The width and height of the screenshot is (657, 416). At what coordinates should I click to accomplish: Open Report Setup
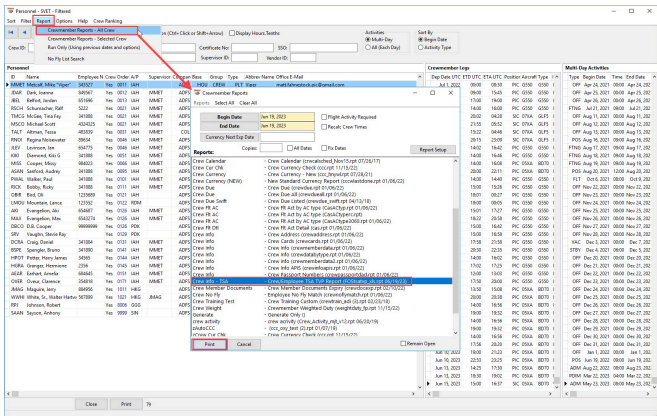click(433, 150)
